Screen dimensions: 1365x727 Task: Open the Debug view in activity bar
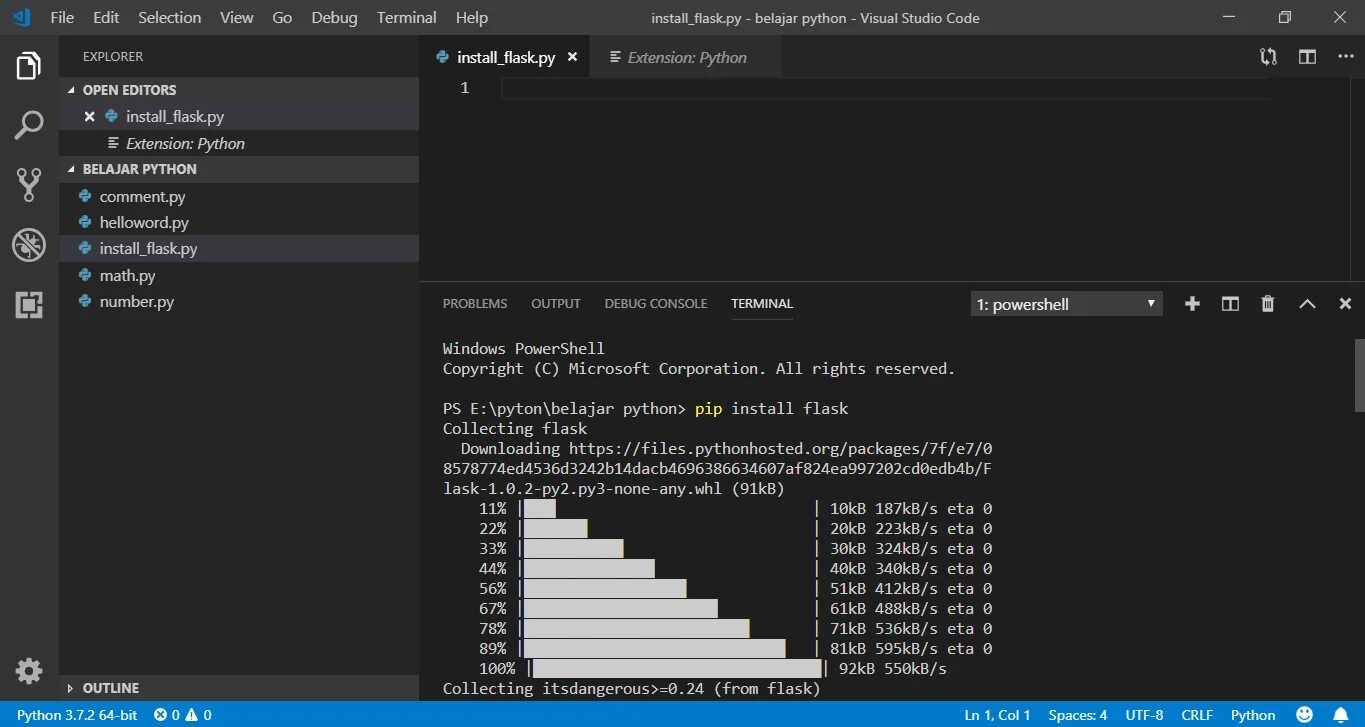(x=29, y=245)
